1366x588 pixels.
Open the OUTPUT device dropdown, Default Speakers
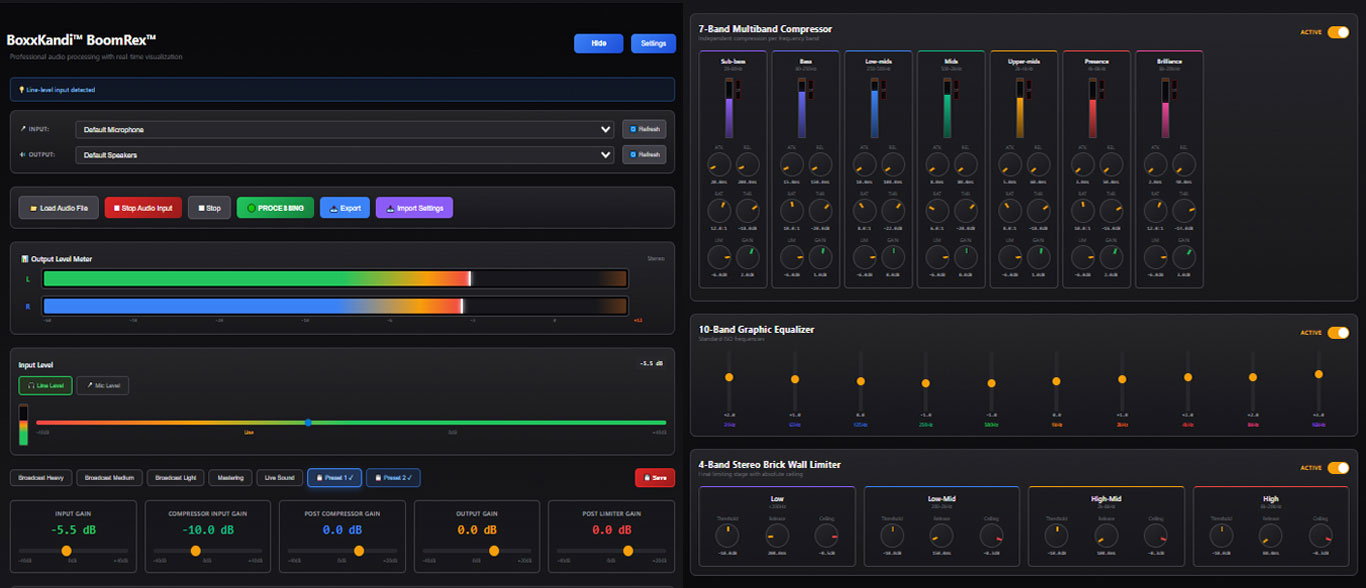pos(345,155)
